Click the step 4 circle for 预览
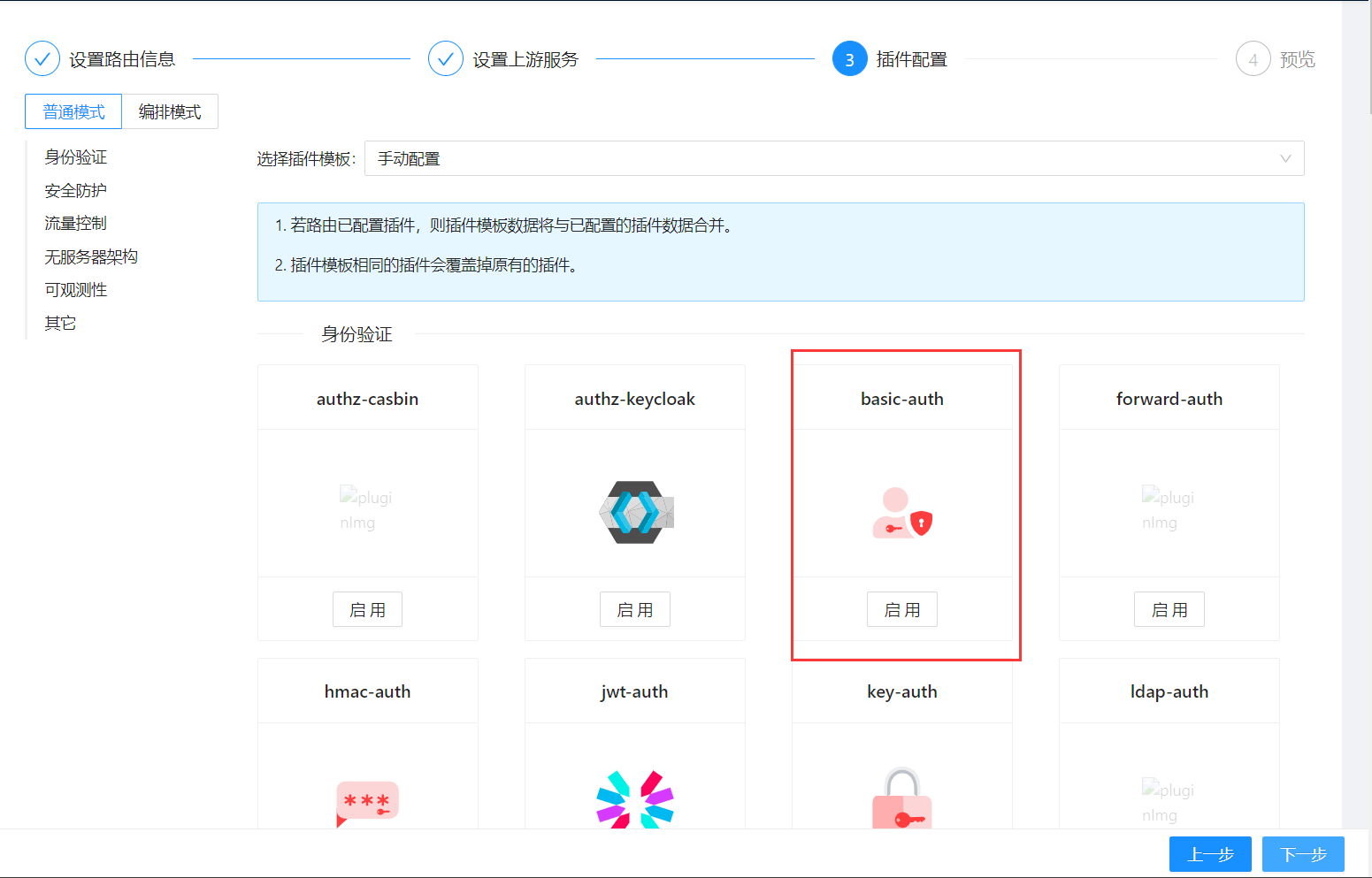Image resolution: width=1372 pixels, height=878 pixels. [1253, 59]
